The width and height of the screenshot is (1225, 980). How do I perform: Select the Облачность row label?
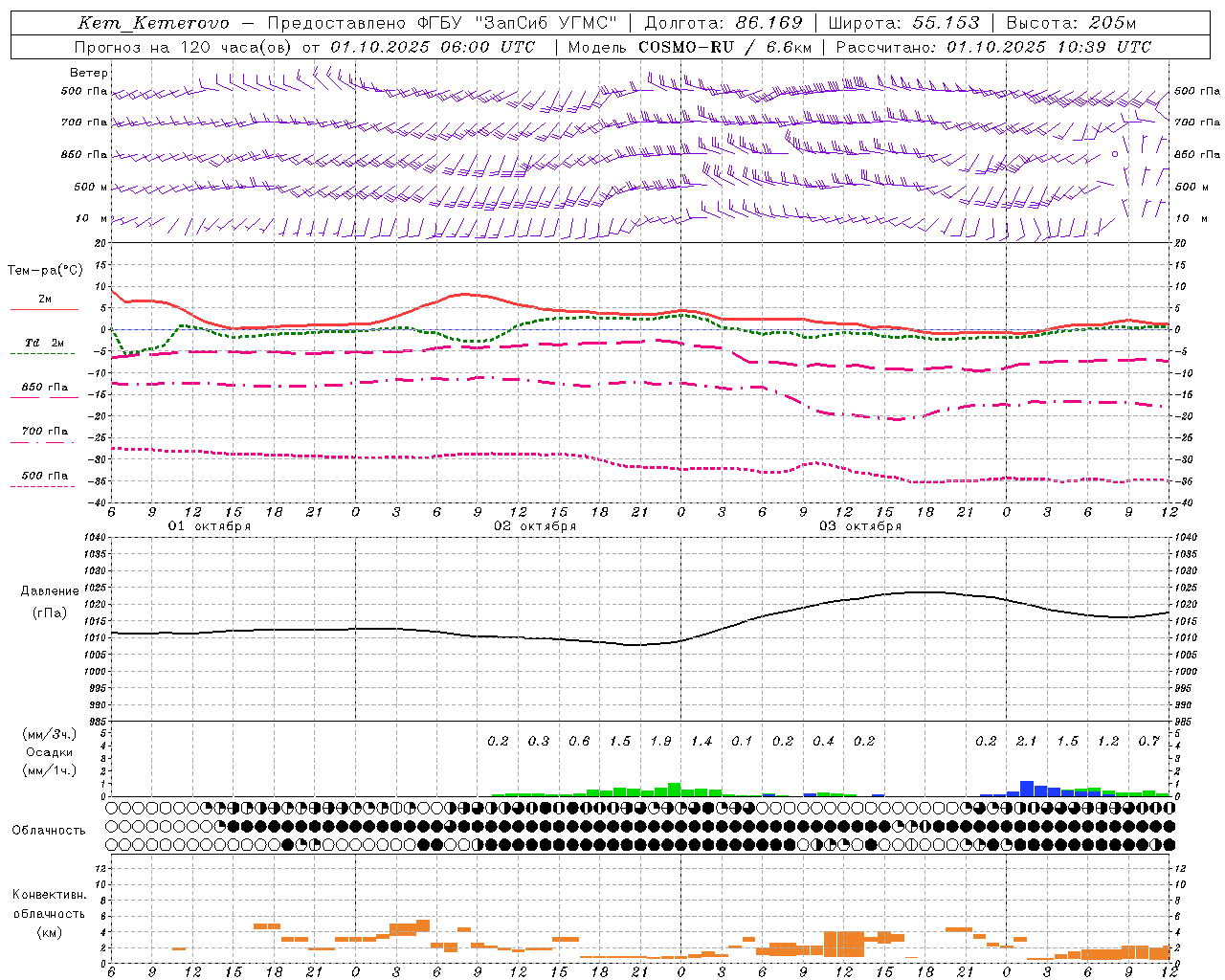49,831
